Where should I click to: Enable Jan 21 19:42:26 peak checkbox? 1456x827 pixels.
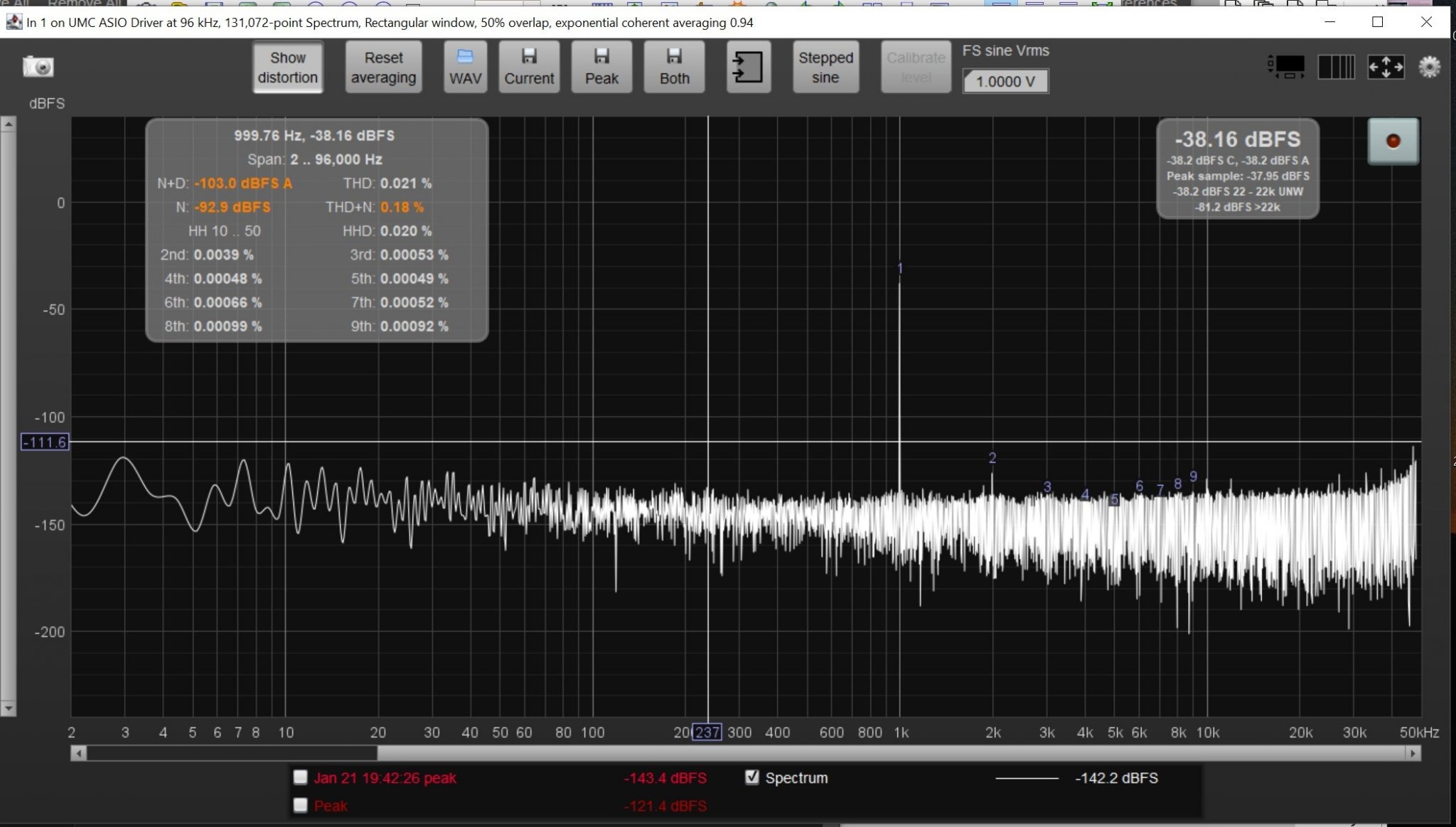tap(300, 777)
